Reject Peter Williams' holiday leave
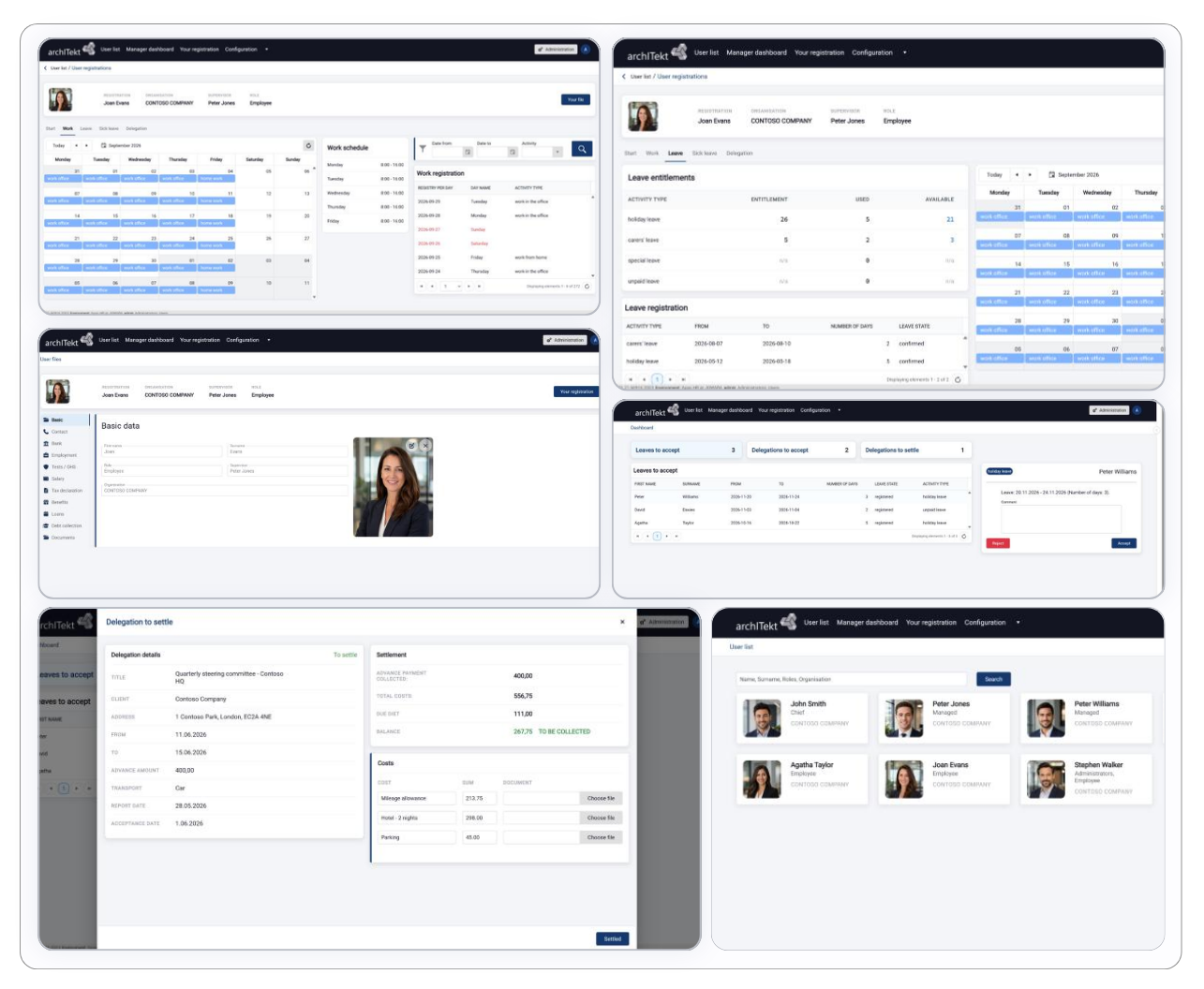 pyautogui.click(x=998, y=543)
